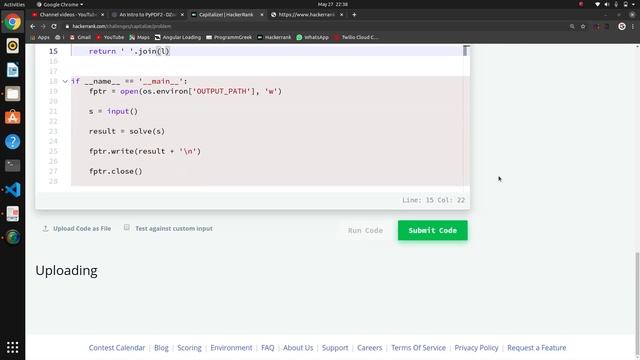
Task: Open the Apps bookmark
Action: coord(40,37)
